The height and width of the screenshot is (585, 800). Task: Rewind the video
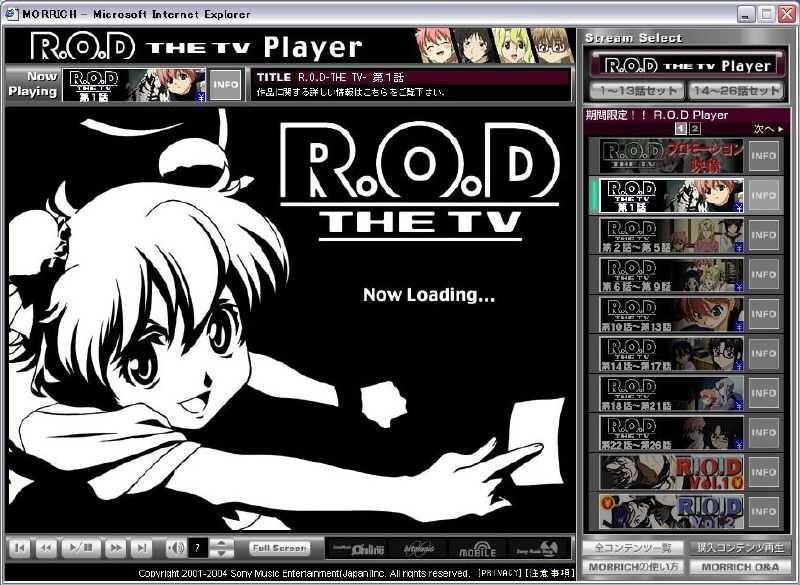[46, 548]
